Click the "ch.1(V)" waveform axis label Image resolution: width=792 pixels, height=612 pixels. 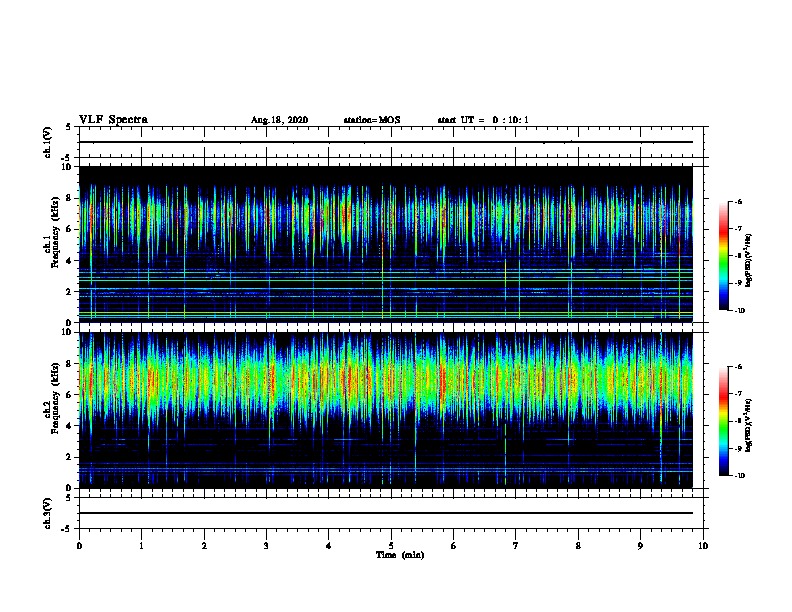coord(48,142)
